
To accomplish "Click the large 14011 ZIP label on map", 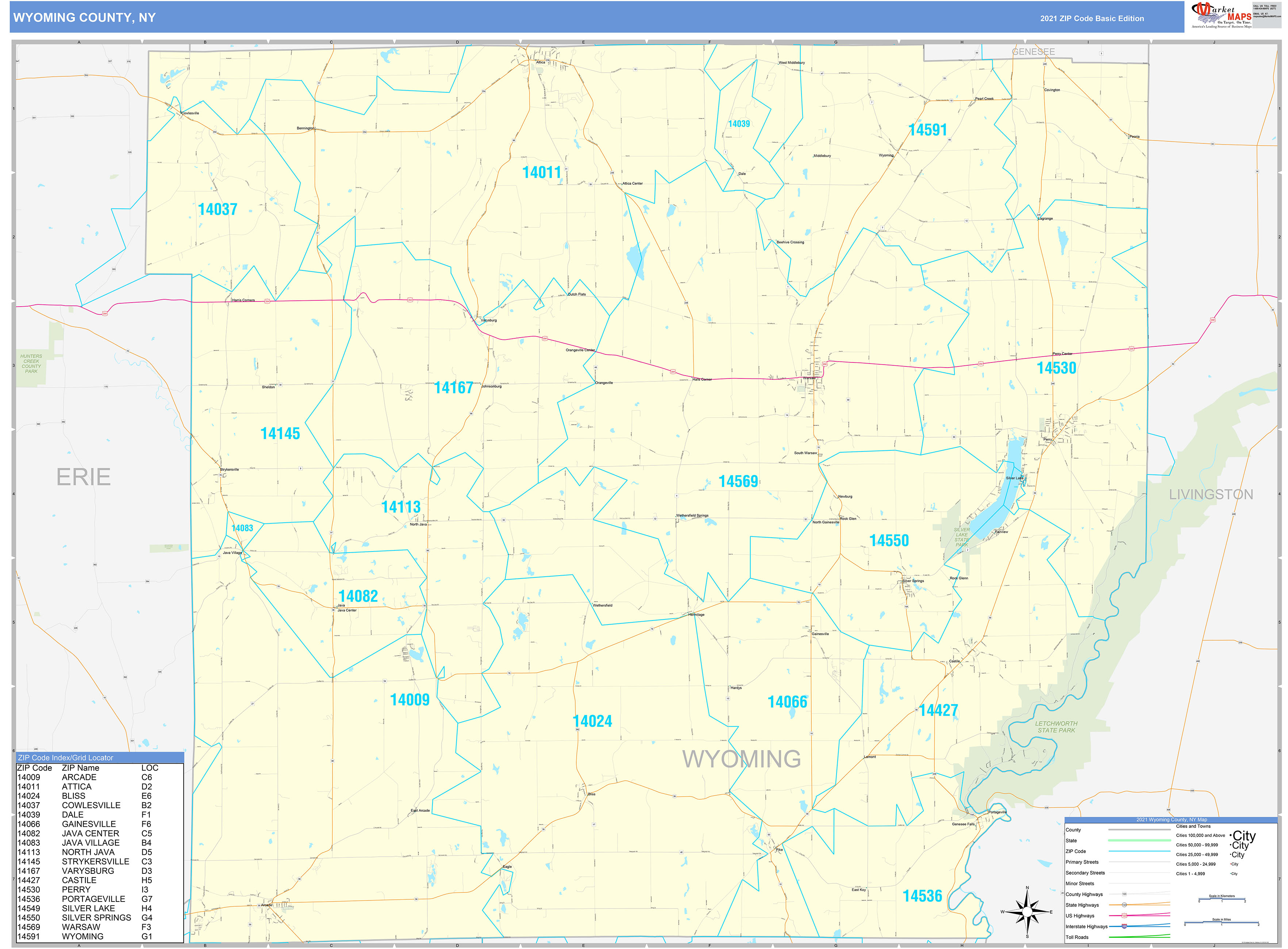I will click(541, 172).
